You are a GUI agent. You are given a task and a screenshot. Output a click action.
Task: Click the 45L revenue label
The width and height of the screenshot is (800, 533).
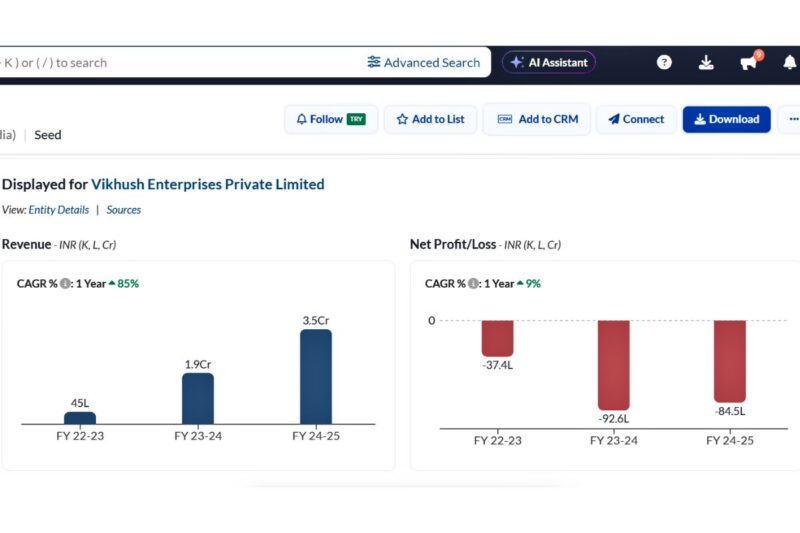pos(80,403)
